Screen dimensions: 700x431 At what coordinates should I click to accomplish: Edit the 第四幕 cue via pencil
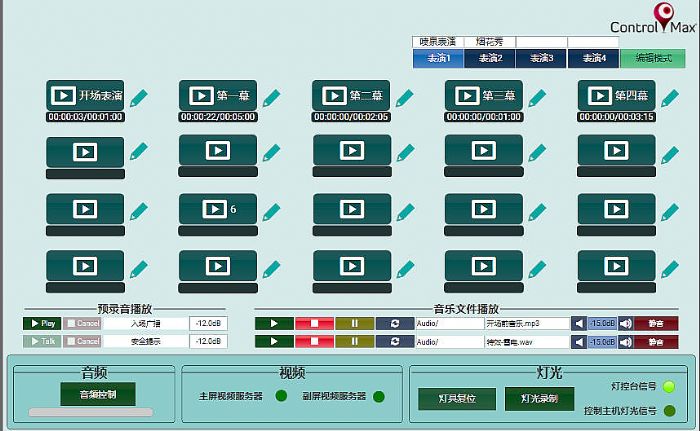tap(670, 98)
